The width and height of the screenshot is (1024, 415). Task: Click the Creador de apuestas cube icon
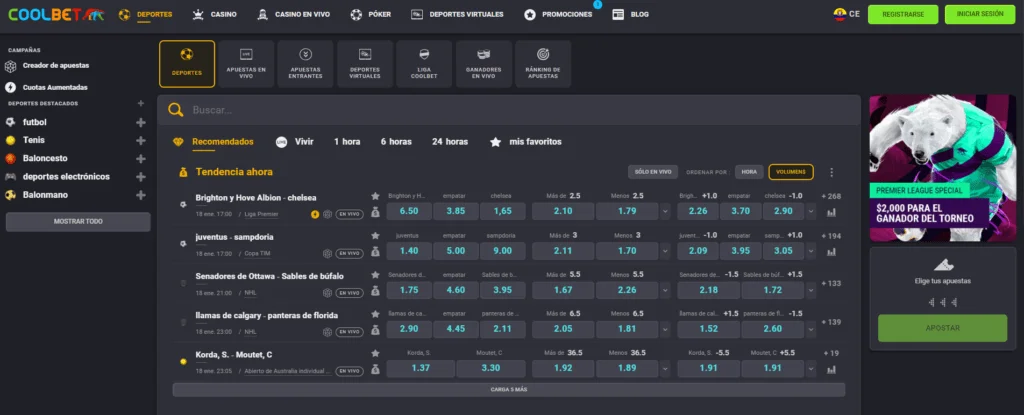point(11,66)
